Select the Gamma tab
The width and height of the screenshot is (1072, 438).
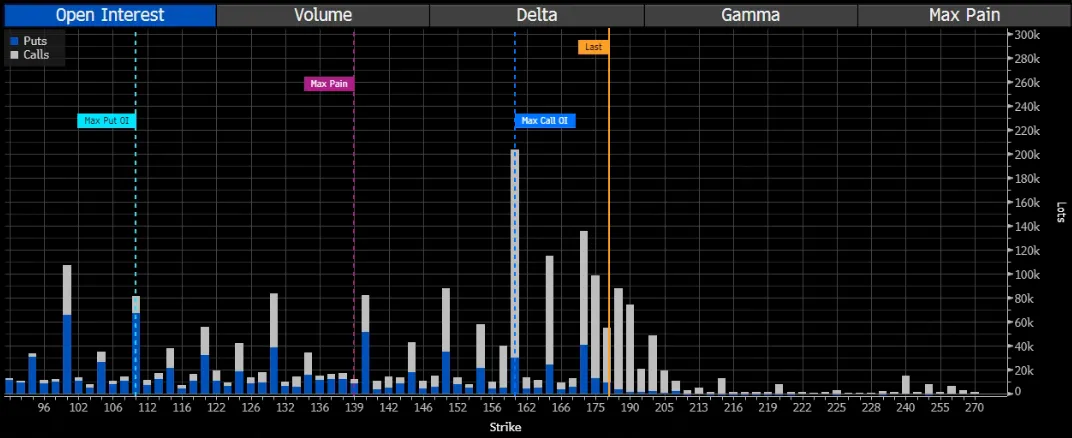750,15
